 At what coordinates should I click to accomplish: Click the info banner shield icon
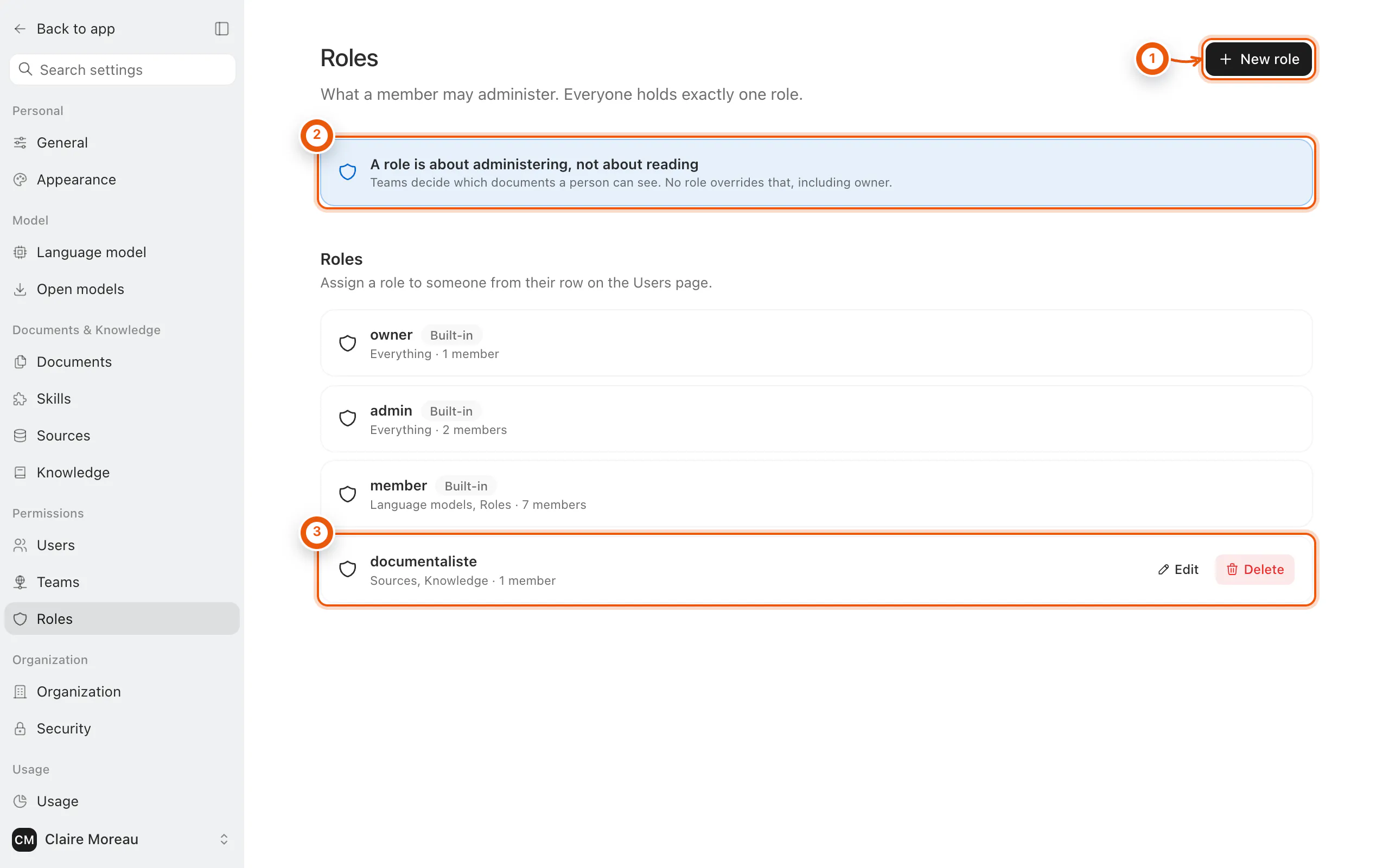[x=348, y=171]
